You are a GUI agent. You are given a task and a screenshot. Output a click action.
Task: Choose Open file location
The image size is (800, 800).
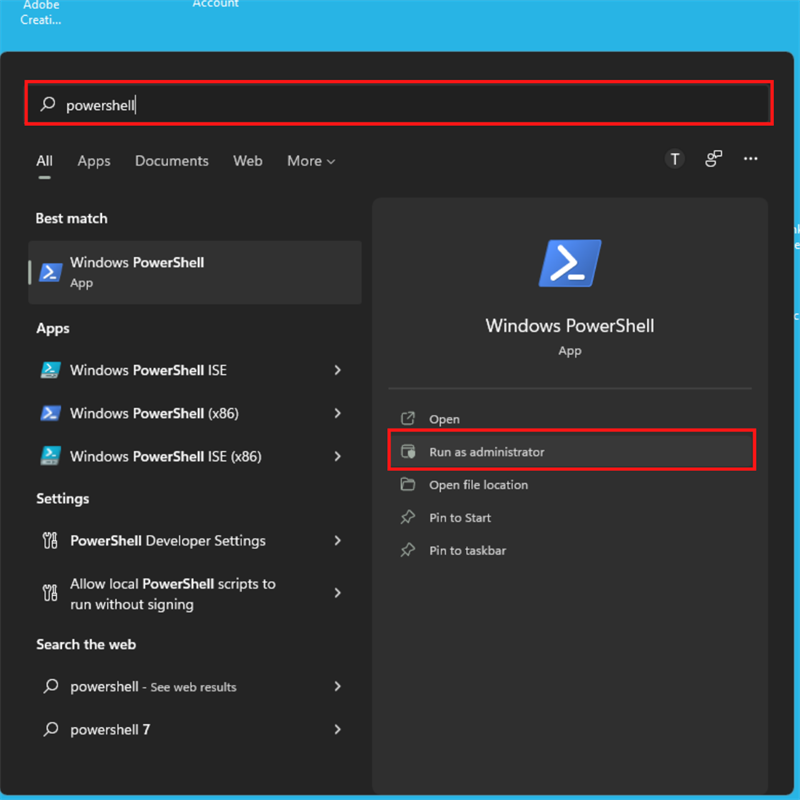(570, 485)
